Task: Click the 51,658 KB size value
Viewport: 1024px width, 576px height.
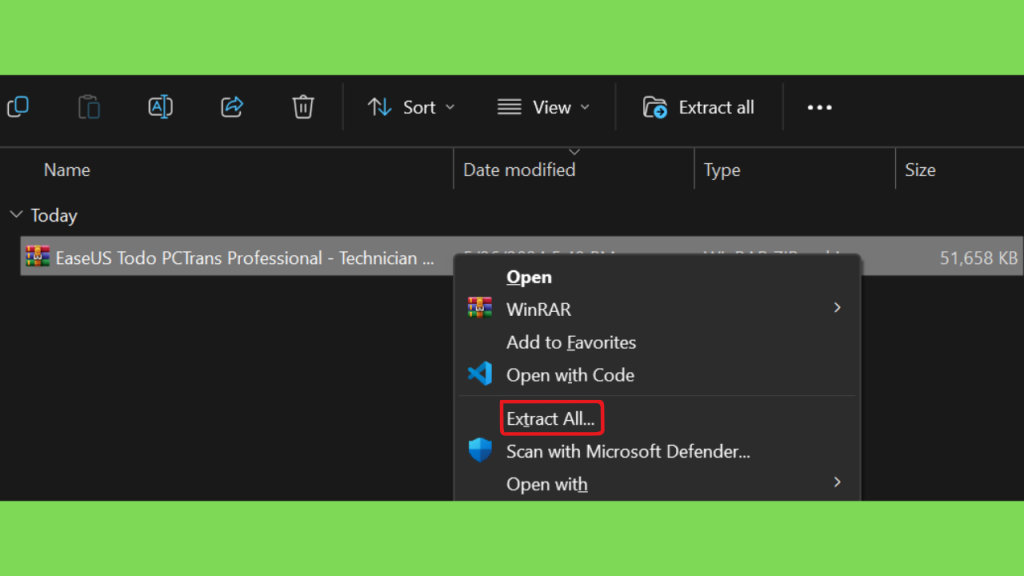Action: pyautogui.click(x=978, y=258)
